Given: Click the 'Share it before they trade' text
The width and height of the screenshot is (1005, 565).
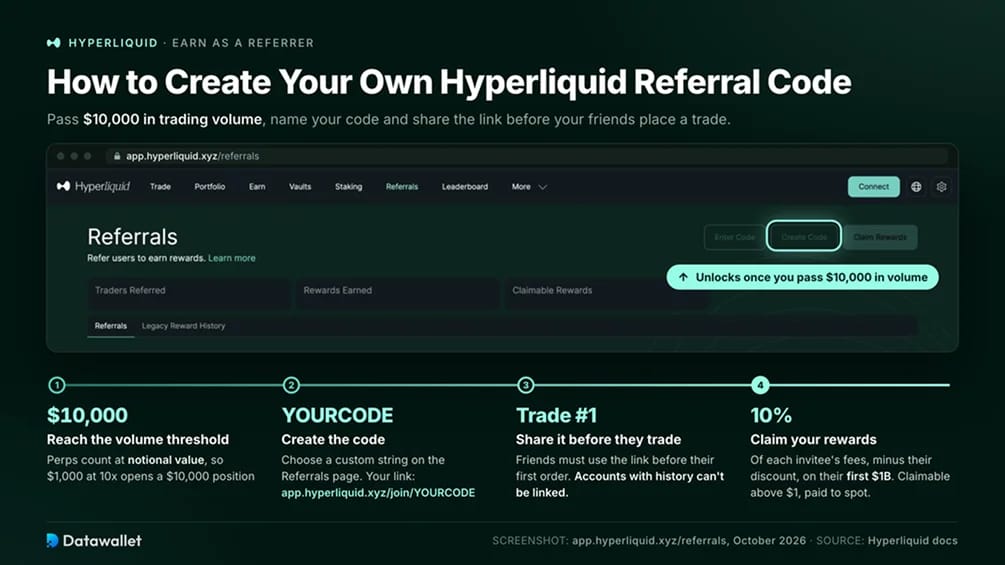Looking at the screenshot, I should [599, 439].
